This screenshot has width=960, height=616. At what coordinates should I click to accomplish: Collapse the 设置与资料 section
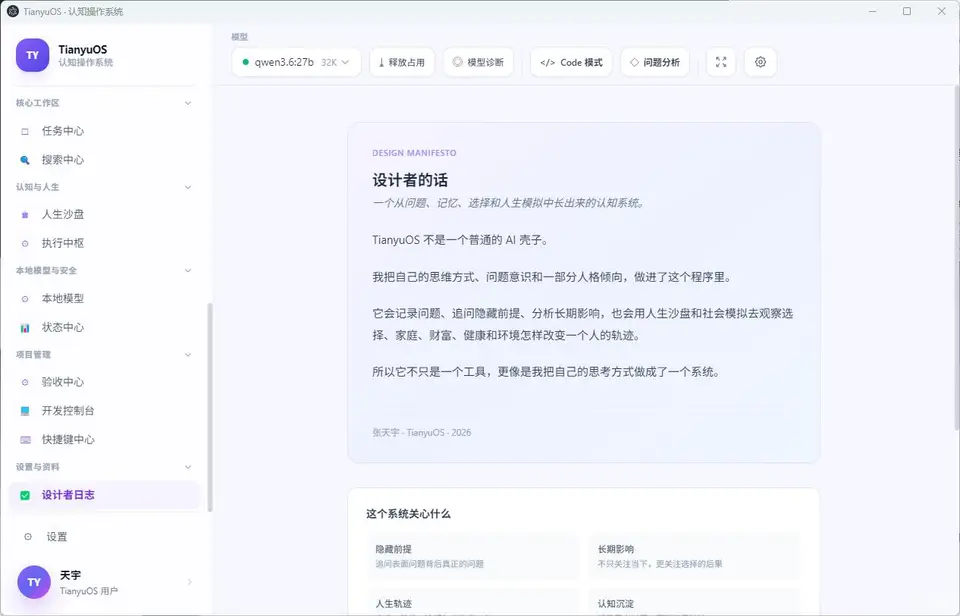coord(188,467)
